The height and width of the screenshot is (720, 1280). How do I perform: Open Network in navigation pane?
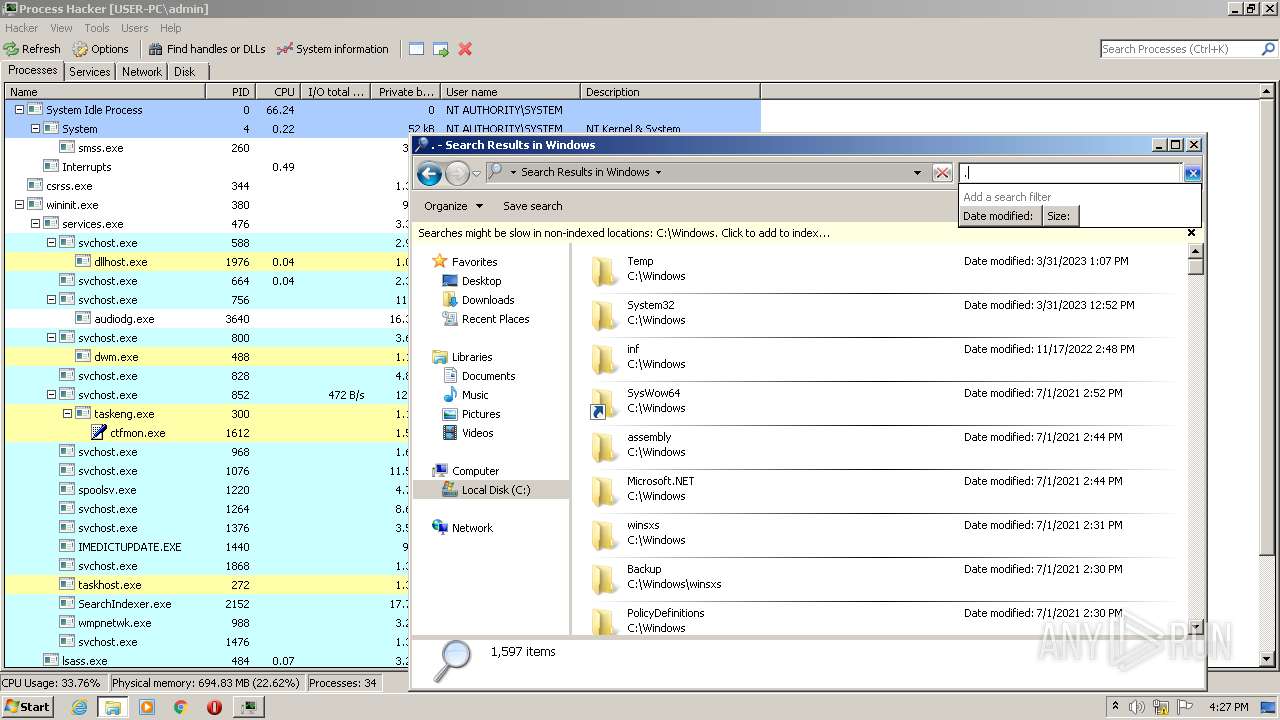click(463, 528)
